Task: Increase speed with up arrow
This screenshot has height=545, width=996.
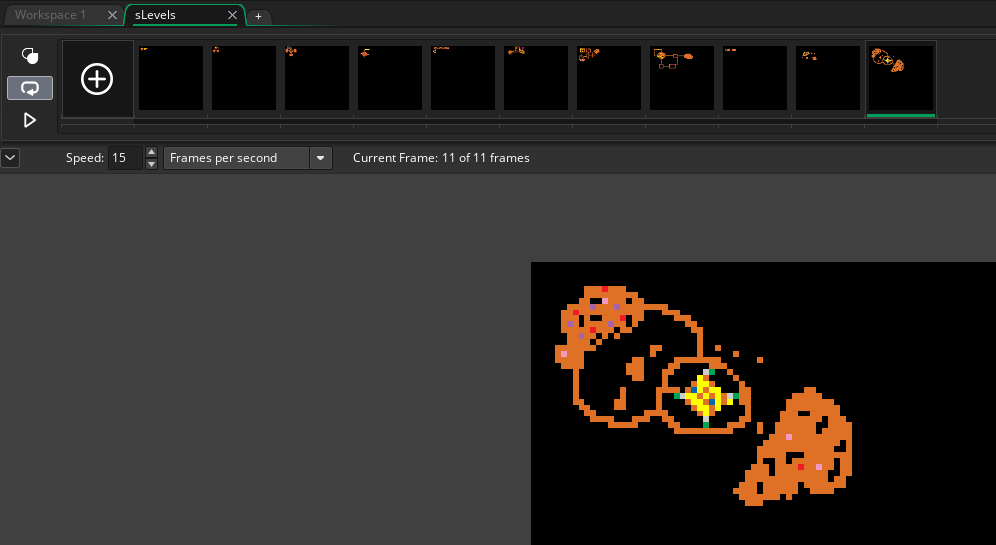Action: point(151,152)
